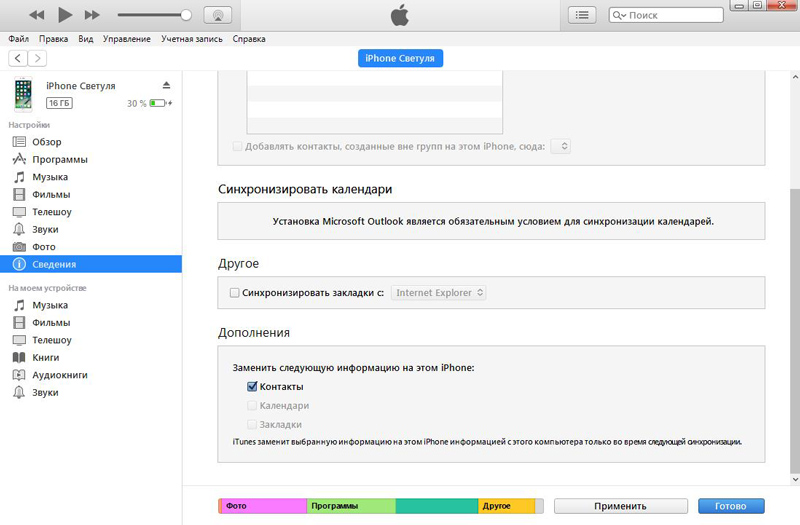Click the rewind playback button
The height and width of the screenshot is (525, 800).
37,15
